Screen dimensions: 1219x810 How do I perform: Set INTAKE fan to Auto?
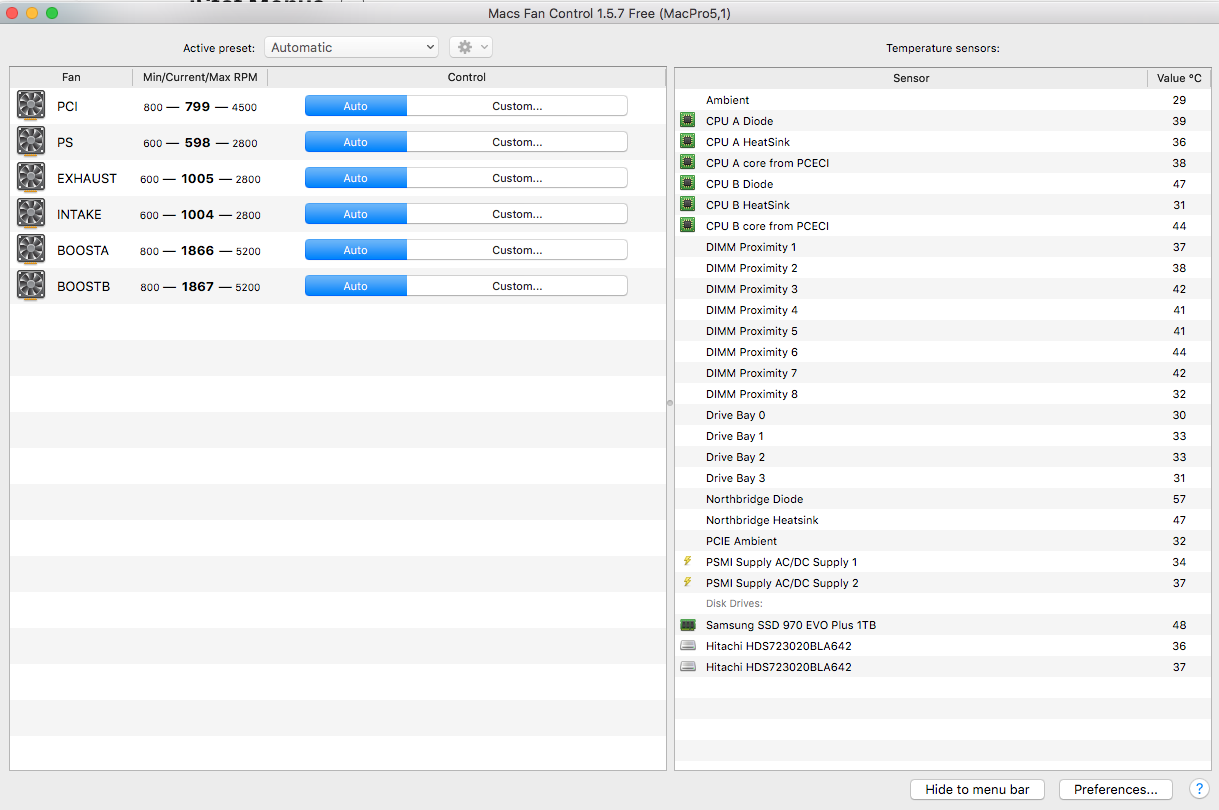click(356, 214)
